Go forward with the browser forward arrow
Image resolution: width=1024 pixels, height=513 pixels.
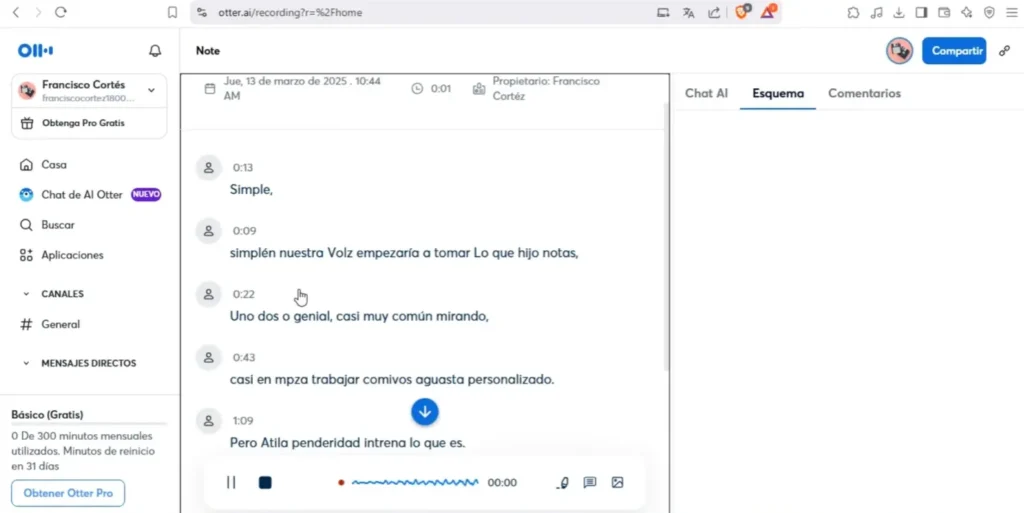(38, 12)
